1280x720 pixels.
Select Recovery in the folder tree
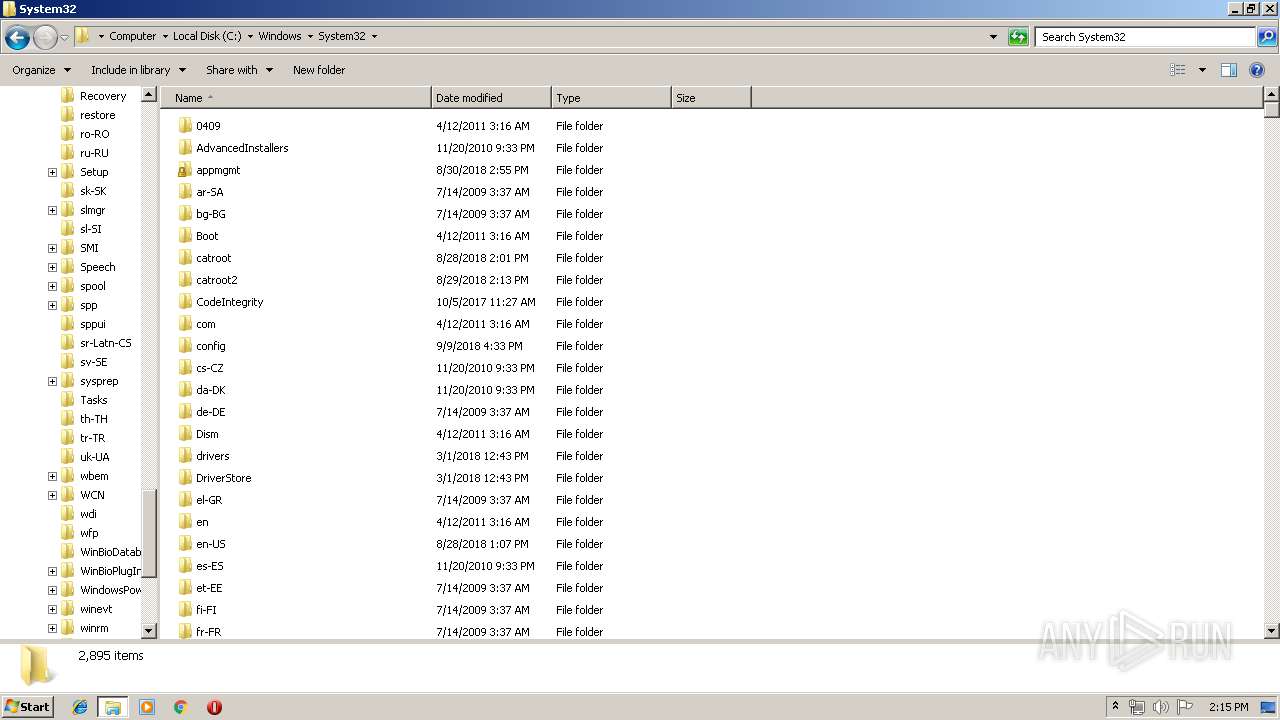[103, 96]
